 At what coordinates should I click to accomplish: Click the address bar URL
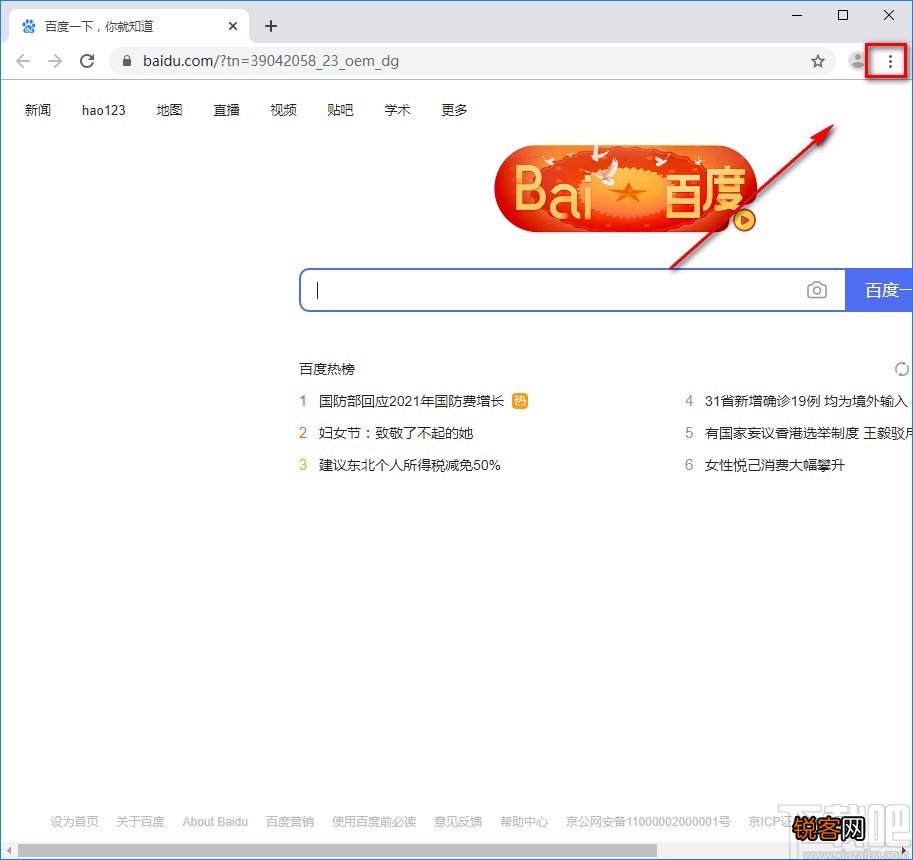[271, 61]
